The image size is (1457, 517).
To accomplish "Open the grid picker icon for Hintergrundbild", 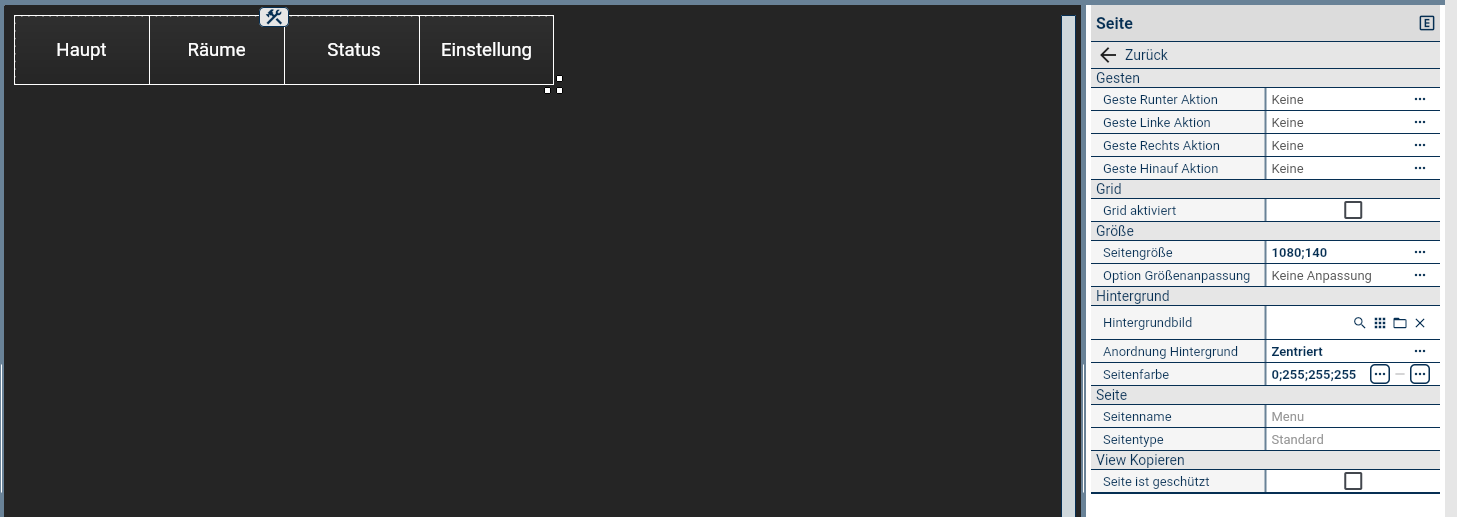I will (1380, 323).
